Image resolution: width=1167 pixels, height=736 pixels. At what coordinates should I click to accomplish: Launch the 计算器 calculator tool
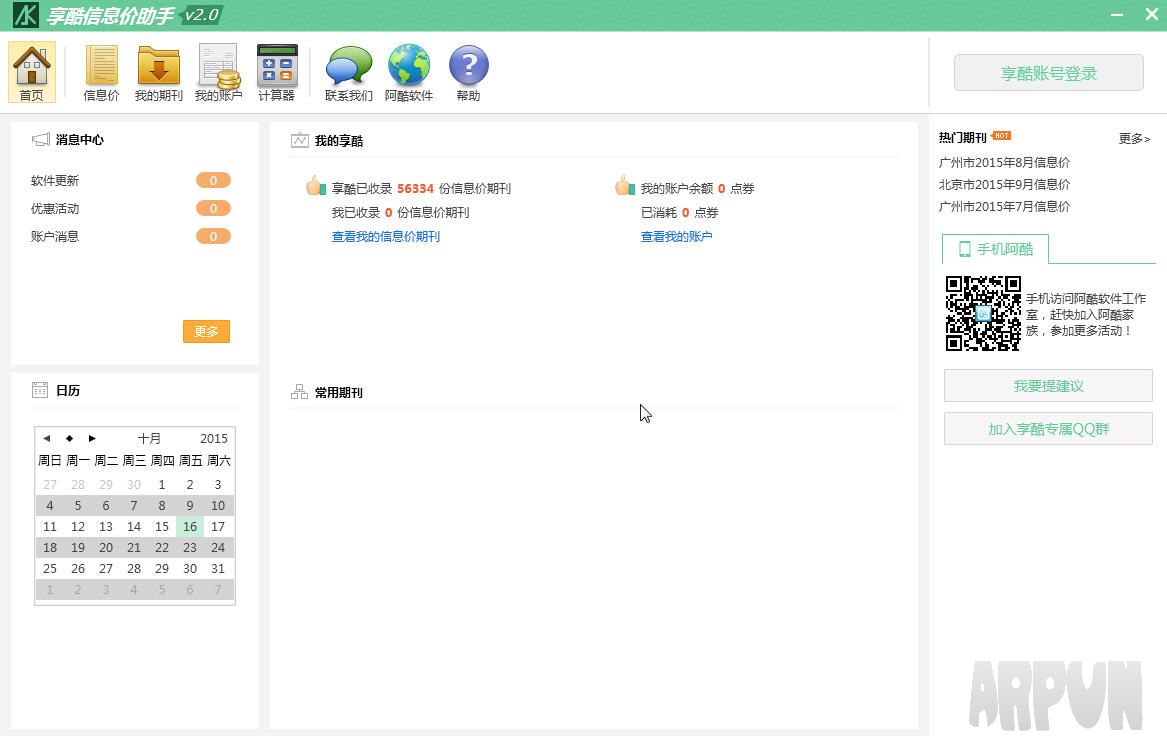(x=277, y=72)
